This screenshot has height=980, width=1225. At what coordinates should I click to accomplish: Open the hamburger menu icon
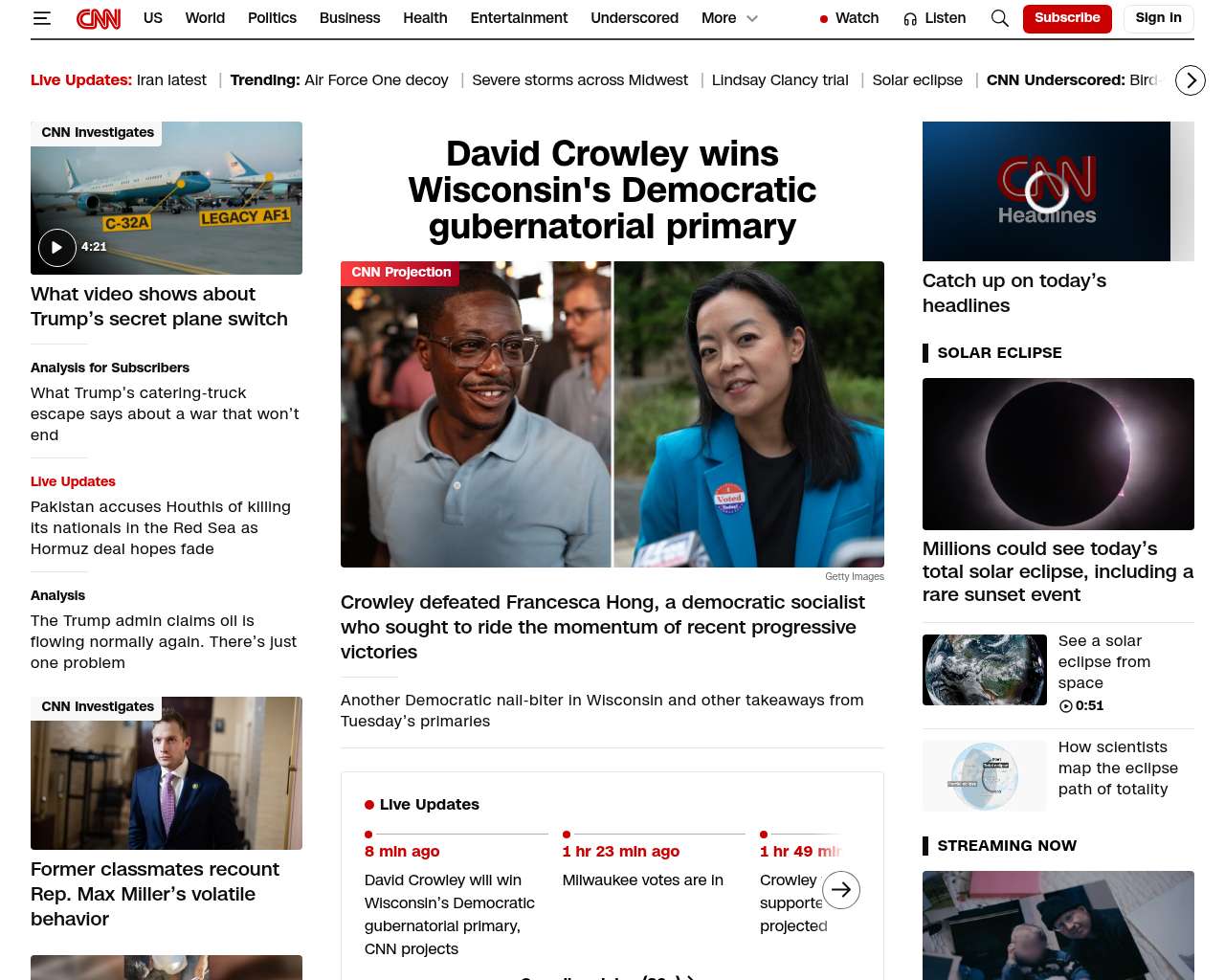[x=41, y=18]
